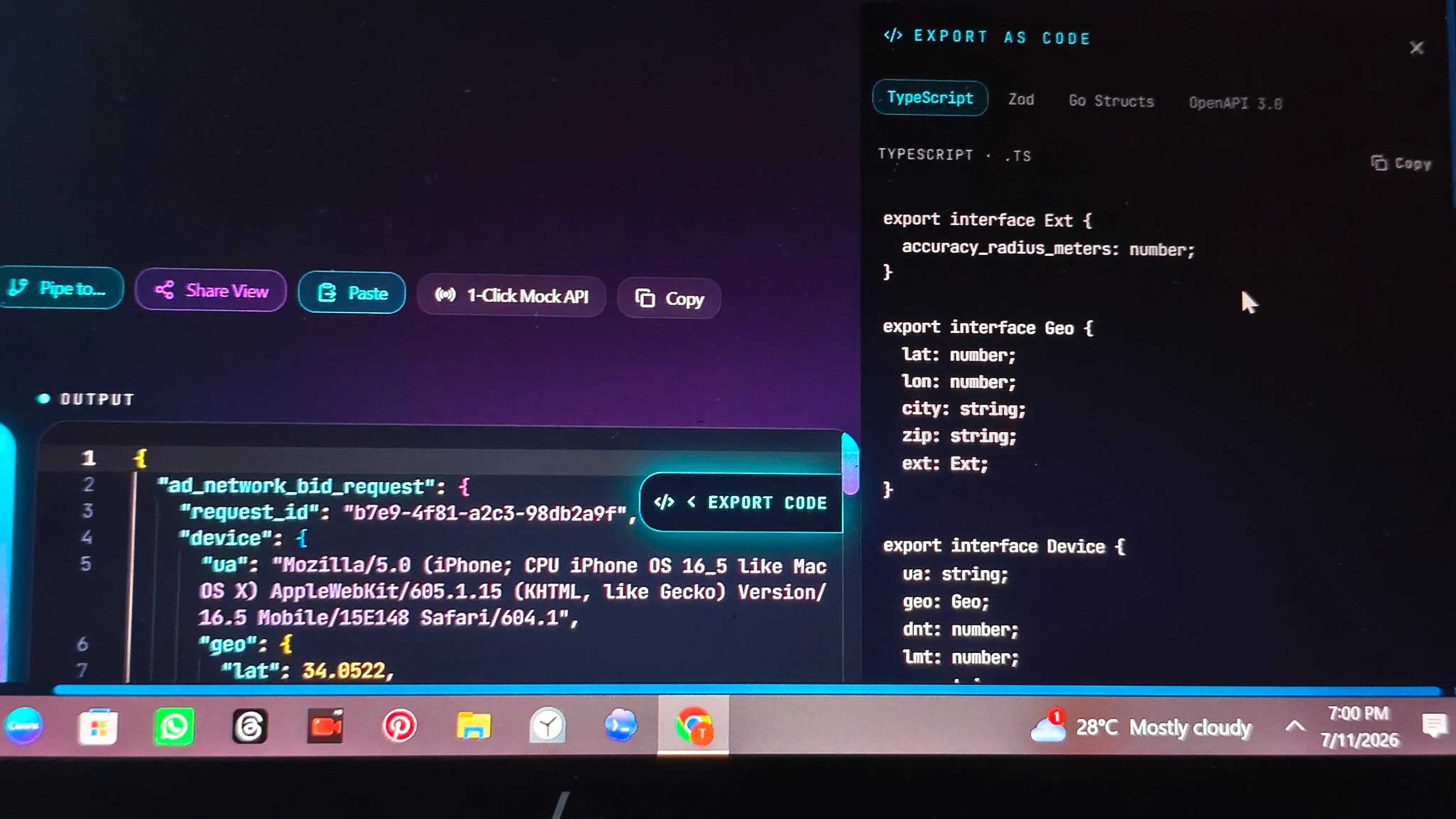Open Microsoft Store from the taskbar
Viewport: 1456px width, 819px height.
pyautogui.click(x=98, y=726)
